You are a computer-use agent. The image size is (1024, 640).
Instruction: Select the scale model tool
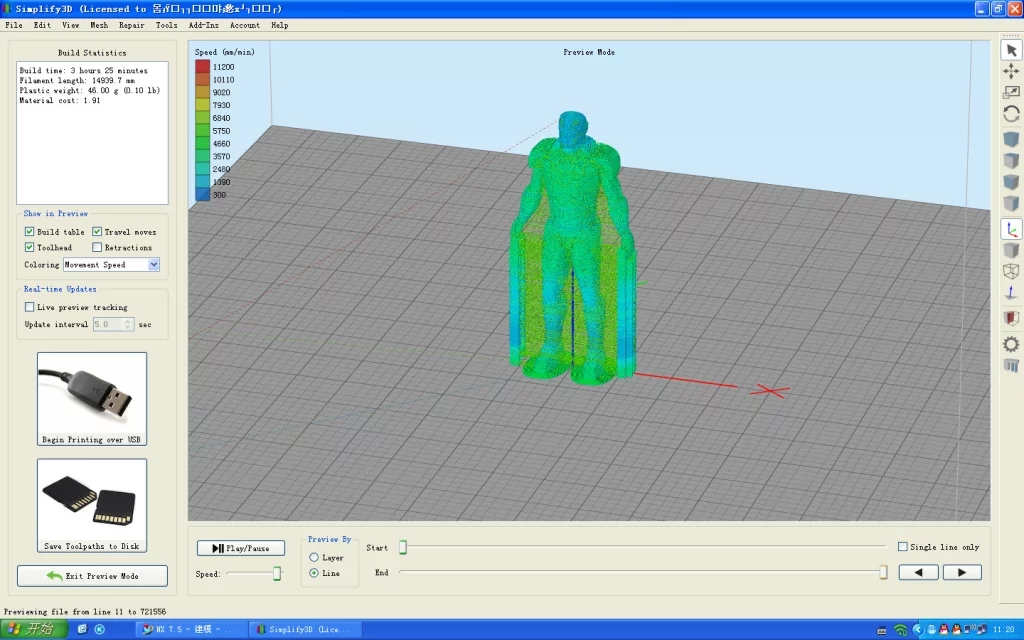[x=1011, y=92]
